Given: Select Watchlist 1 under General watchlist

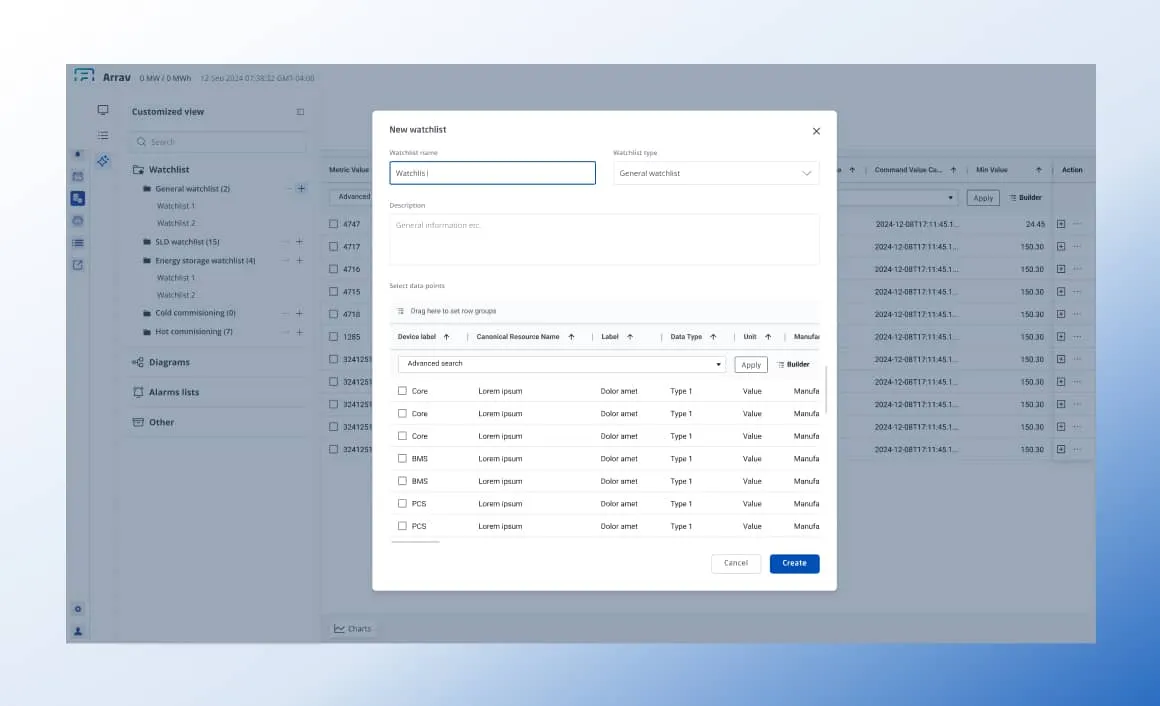Looking at the screenshot, I should pyautogui.click(x=176, y=206).
